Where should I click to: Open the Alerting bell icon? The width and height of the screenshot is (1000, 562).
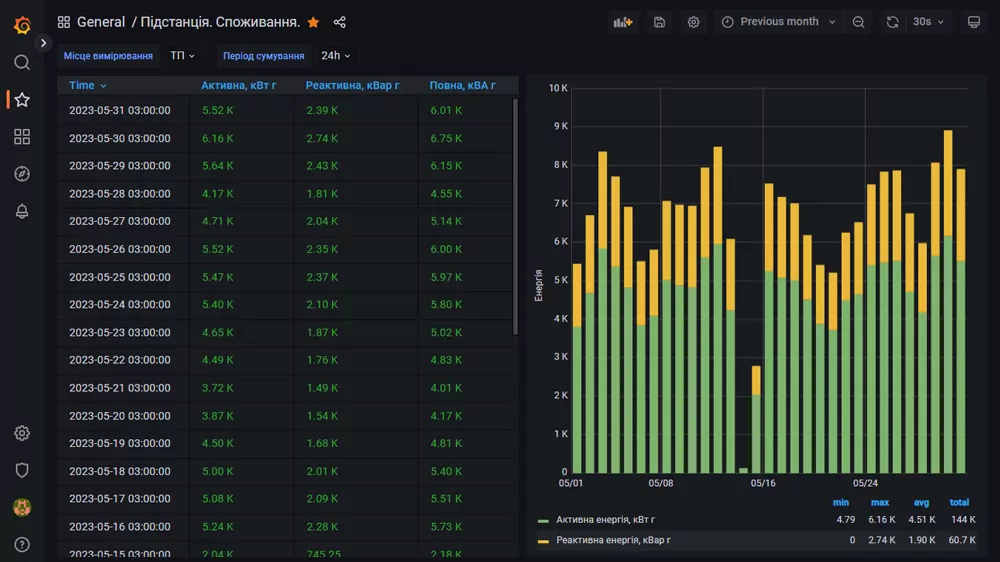point(22,211)
